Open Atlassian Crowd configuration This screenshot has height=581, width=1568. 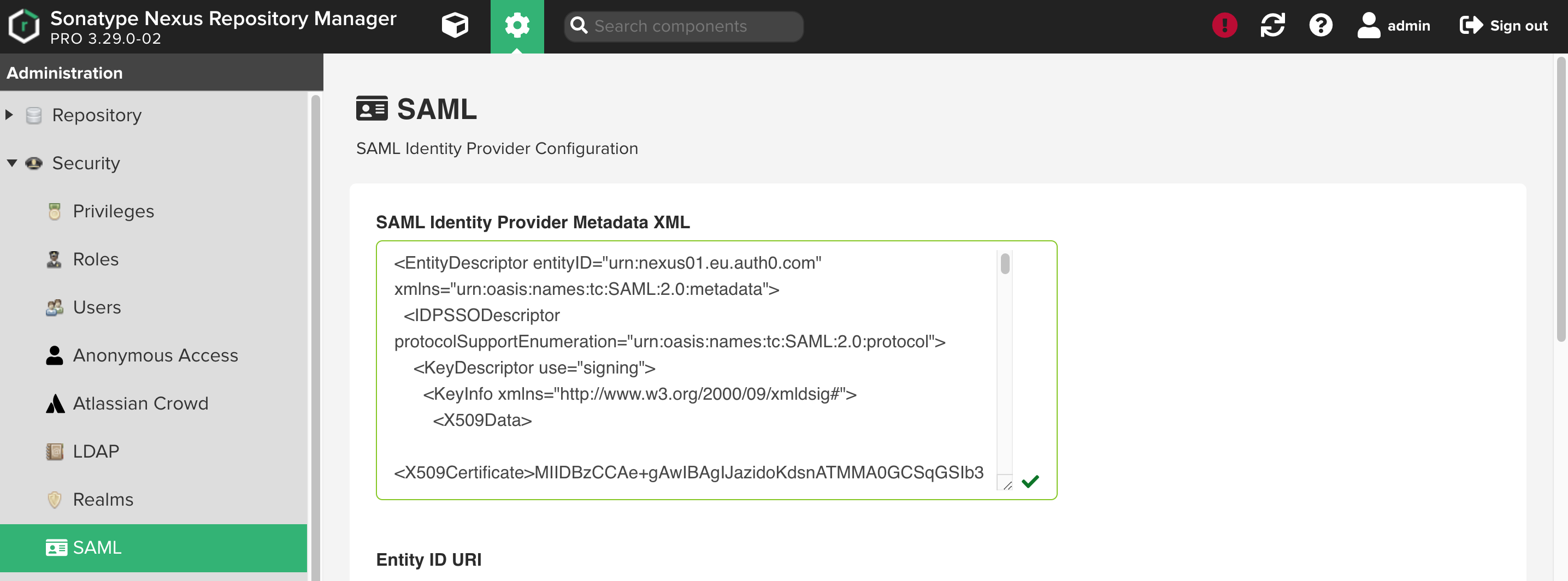pyautogui.click(x=140, y=404)
